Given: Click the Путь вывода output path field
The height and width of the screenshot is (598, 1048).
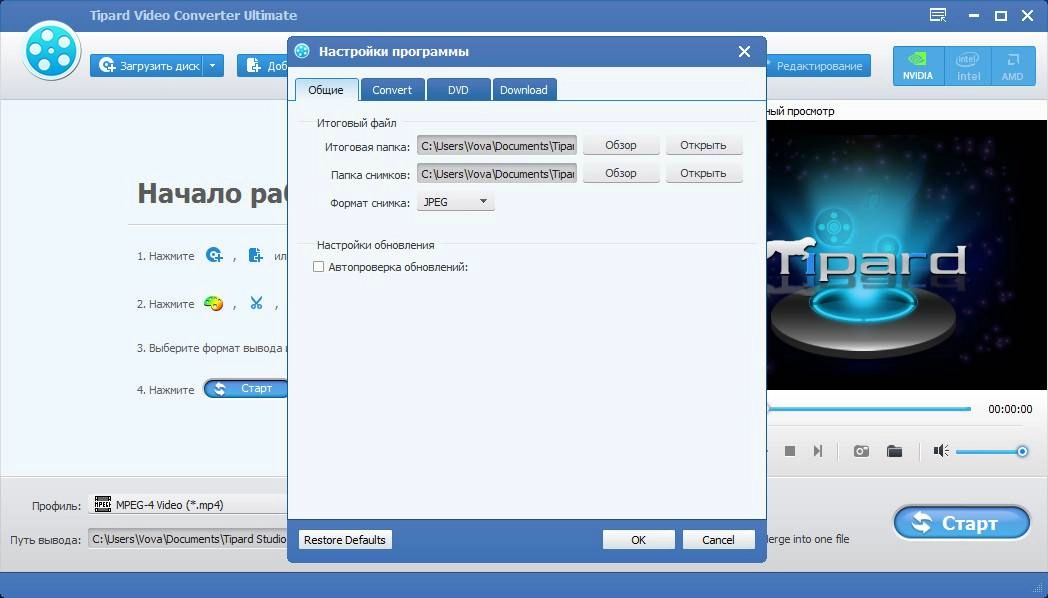Looking at the screenshot, I should point(187,539).
